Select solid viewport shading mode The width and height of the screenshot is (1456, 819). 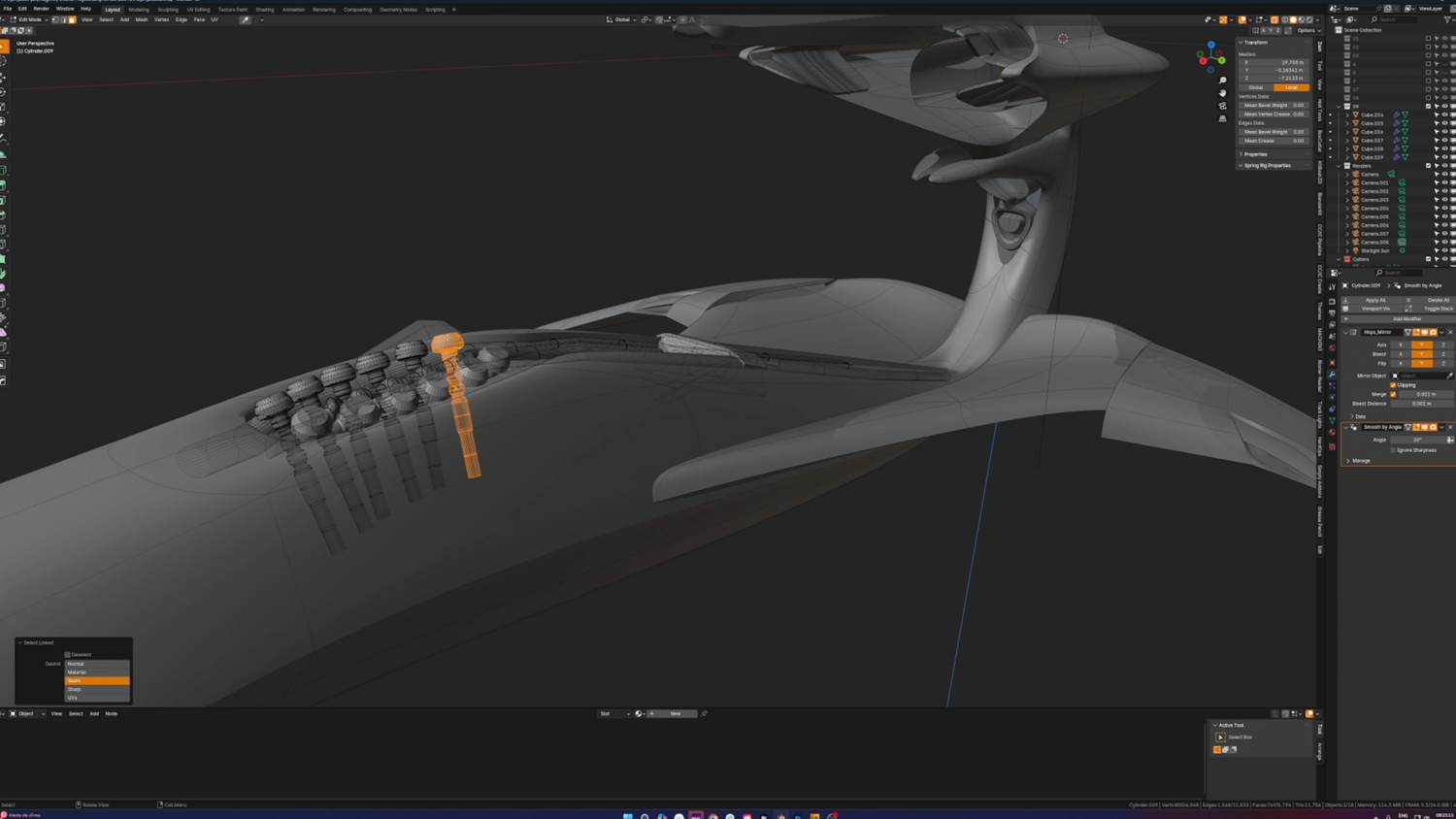tap(1293, 19)
